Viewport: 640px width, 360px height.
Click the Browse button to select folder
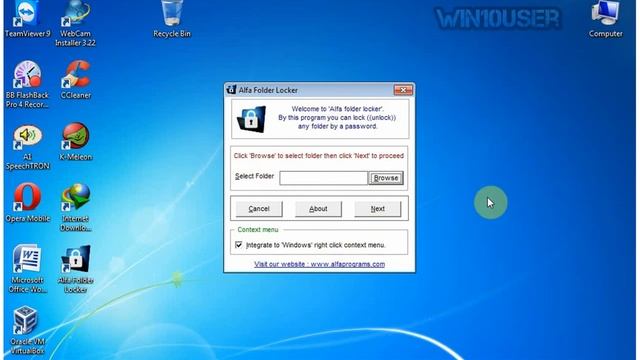(x=386, y=178)
